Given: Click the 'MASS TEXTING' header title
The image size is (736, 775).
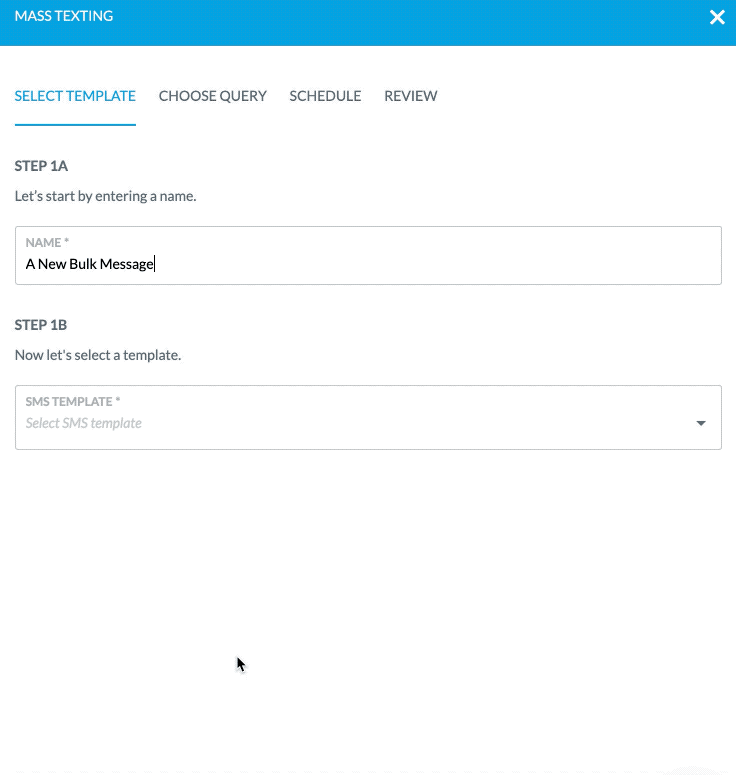Looking at the screenshot, I should tap(64, 16).
